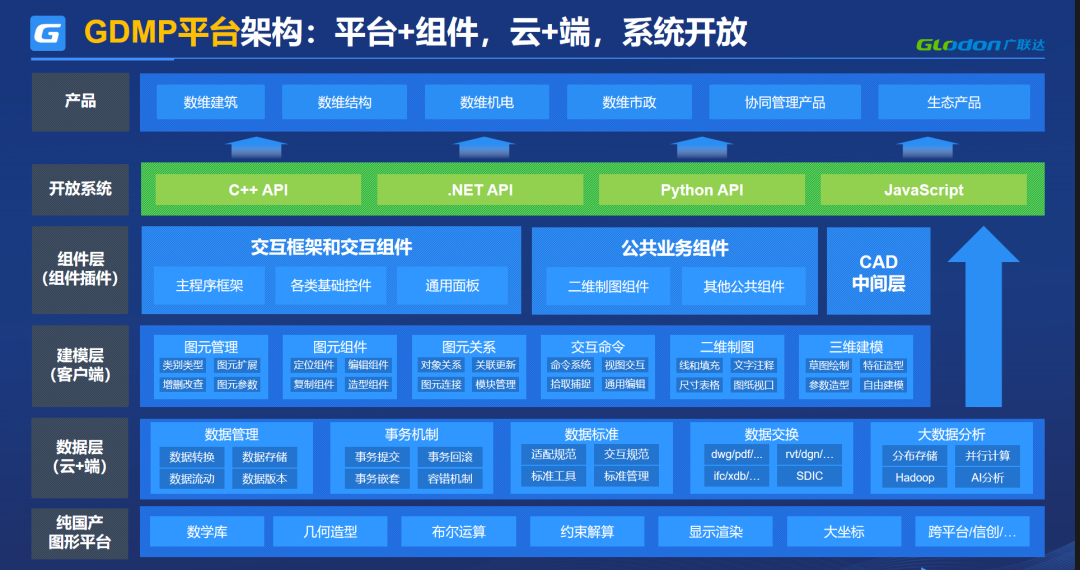Viewport: 1080px width, 570px height.
Task: Click the 事务机制 heading
Action: (411, 434)
